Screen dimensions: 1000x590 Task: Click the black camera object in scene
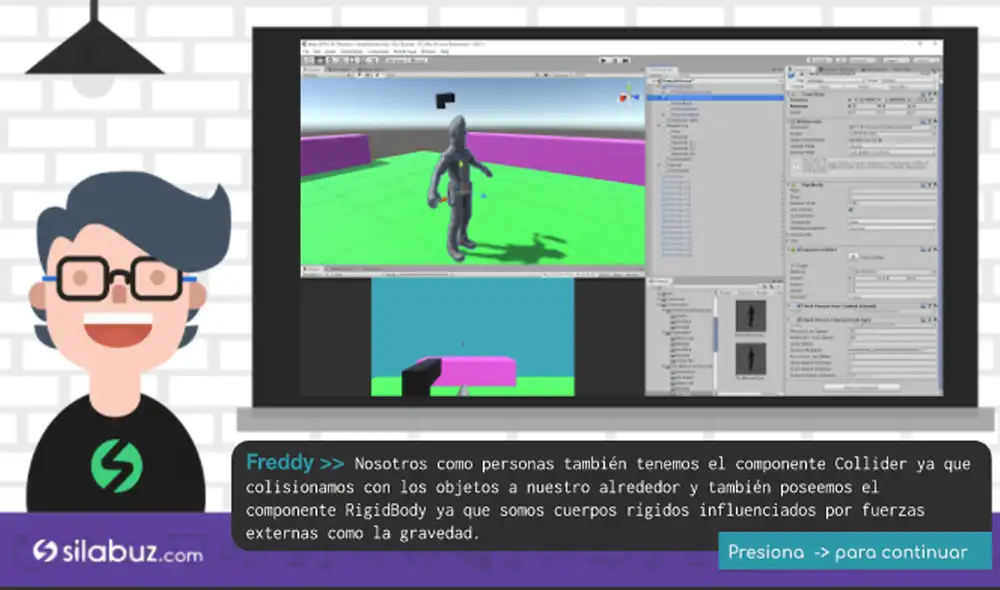point(445,98)
